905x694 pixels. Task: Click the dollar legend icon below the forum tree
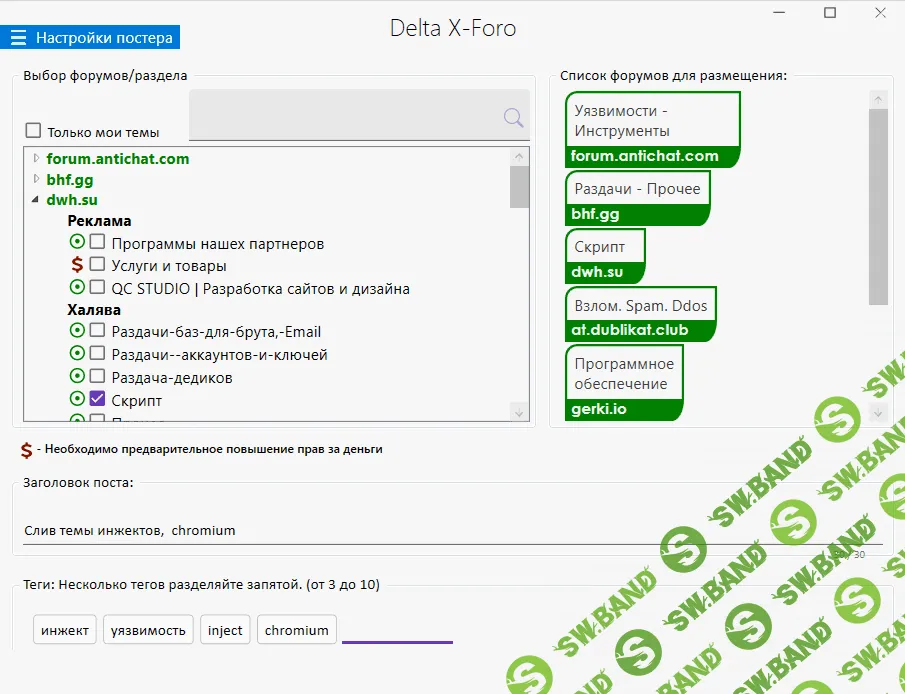point(25,448)
